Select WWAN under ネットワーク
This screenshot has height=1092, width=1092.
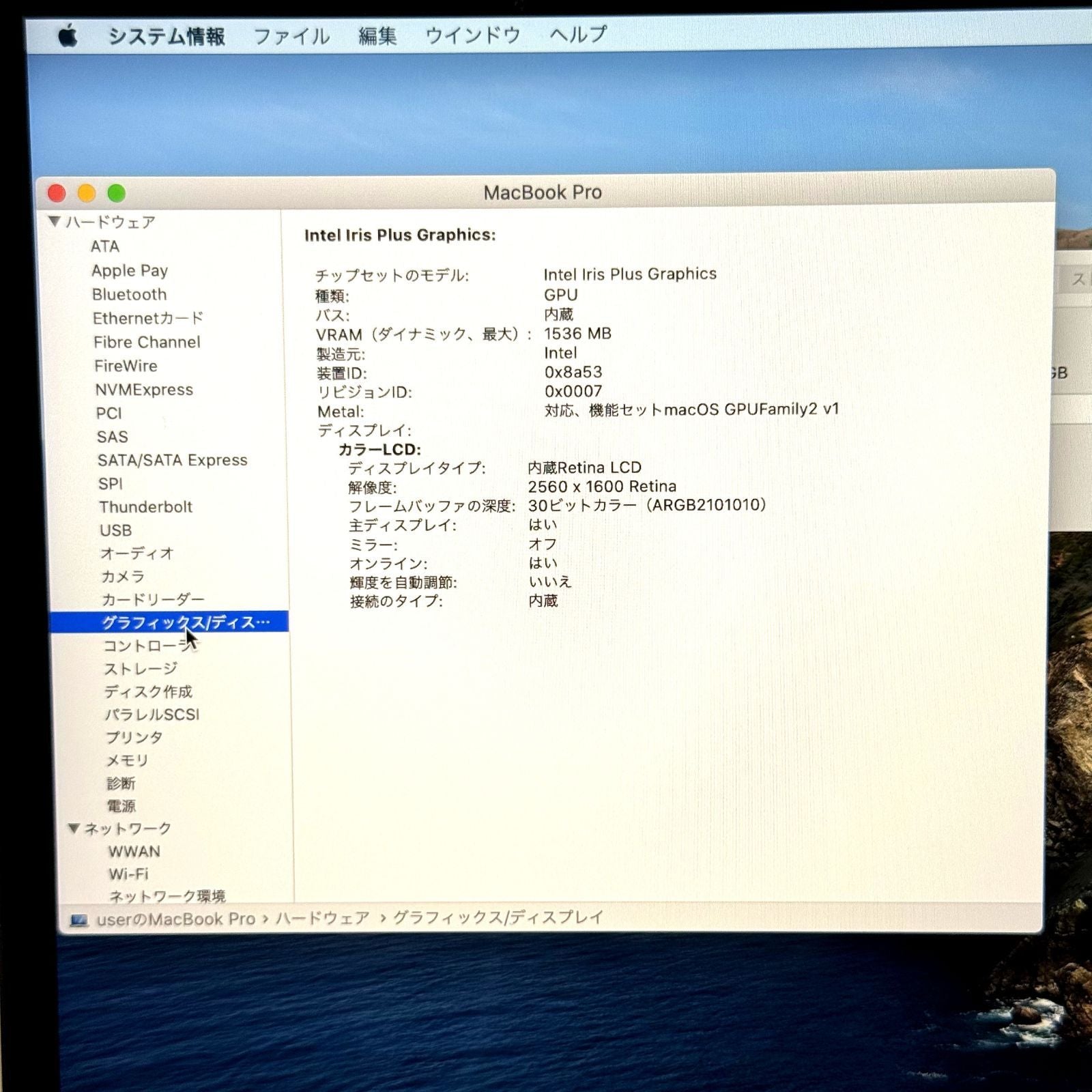click(134, 852)
